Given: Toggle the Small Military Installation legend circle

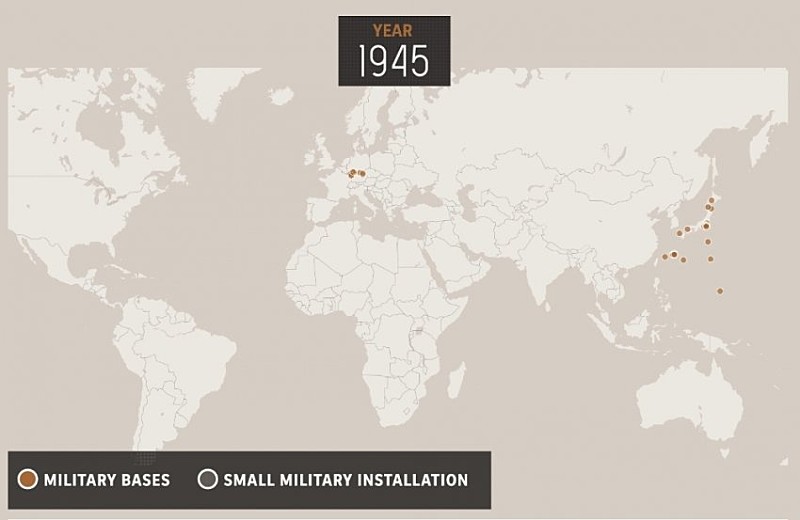Looking at the screenshot, I should click(x=207, y=480).
